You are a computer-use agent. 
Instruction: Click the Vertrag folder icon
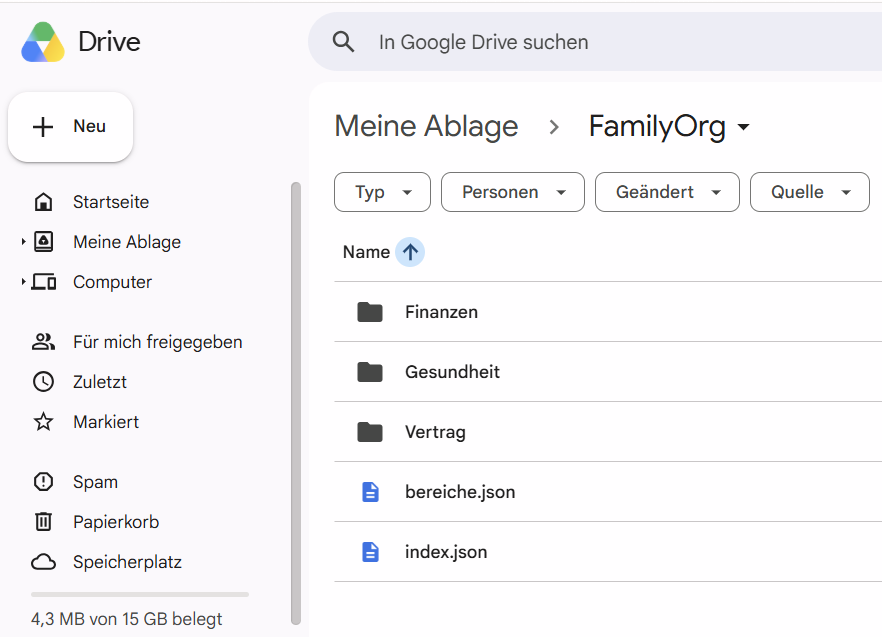coord(370,432)
